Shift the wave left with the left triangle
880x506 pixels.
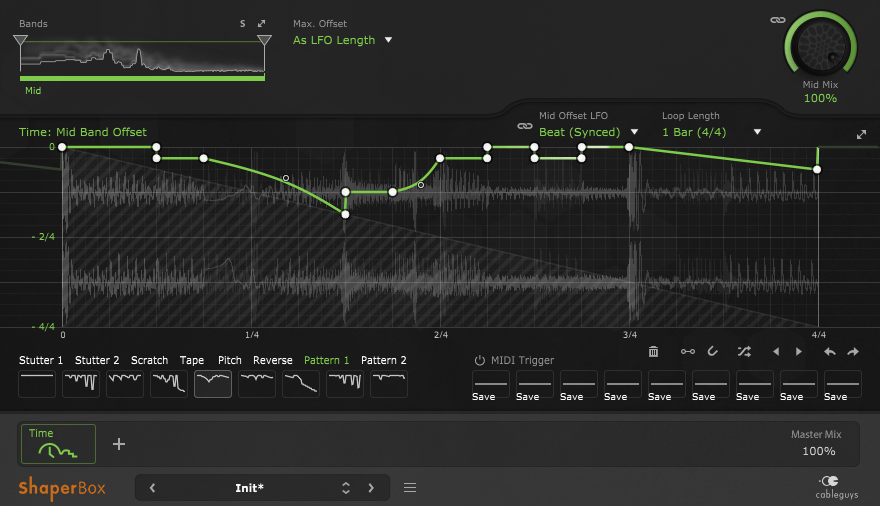pos(776,352)
